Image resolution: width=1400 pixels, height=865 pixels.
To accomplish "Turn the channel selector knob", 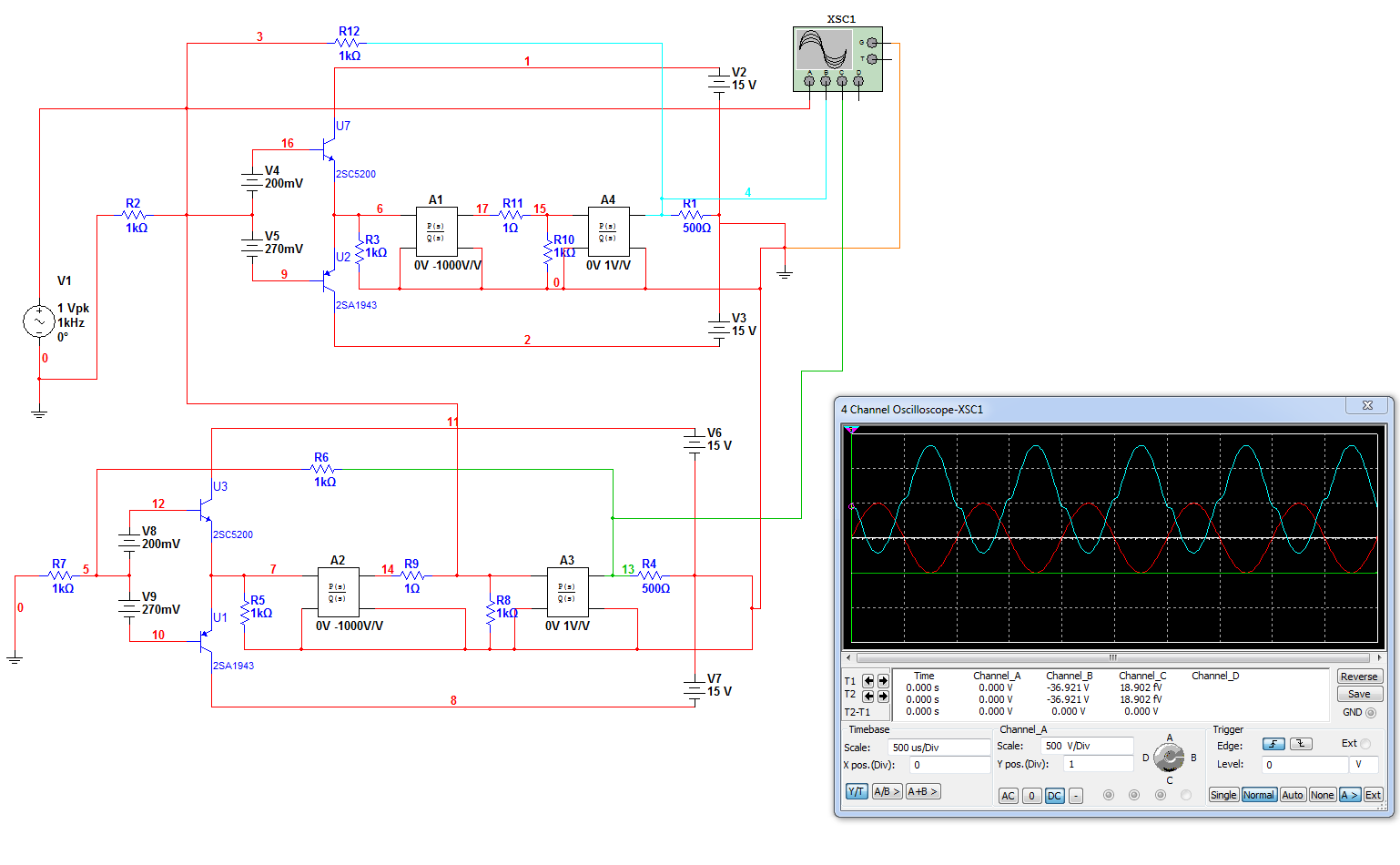I will coord(1169,758).
